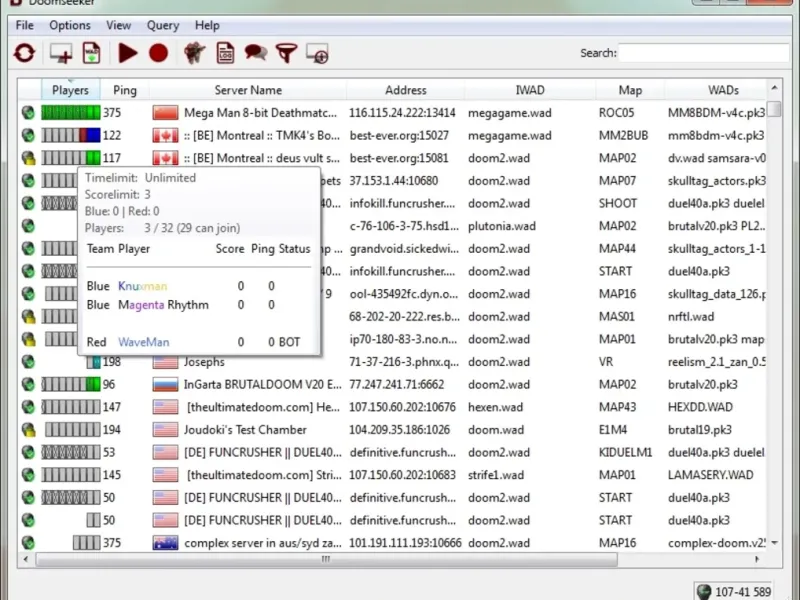Select the Joudoki's Test Chamber server name
The height and width of the screenshot is (600, 800).
[x=245, y=430]
